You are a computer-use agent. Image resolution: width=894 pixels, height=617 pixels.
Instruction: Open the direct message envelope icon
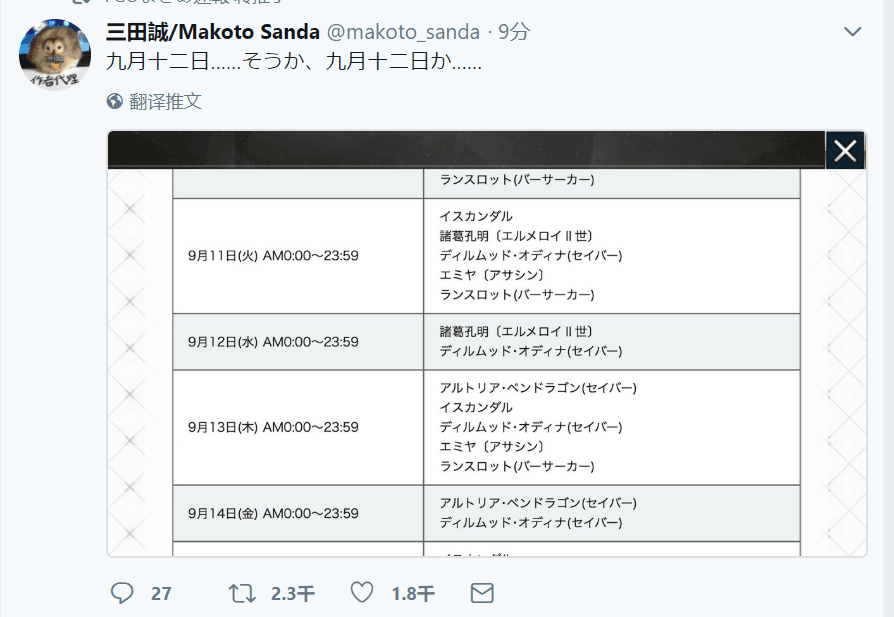click(x=481, y=592)
